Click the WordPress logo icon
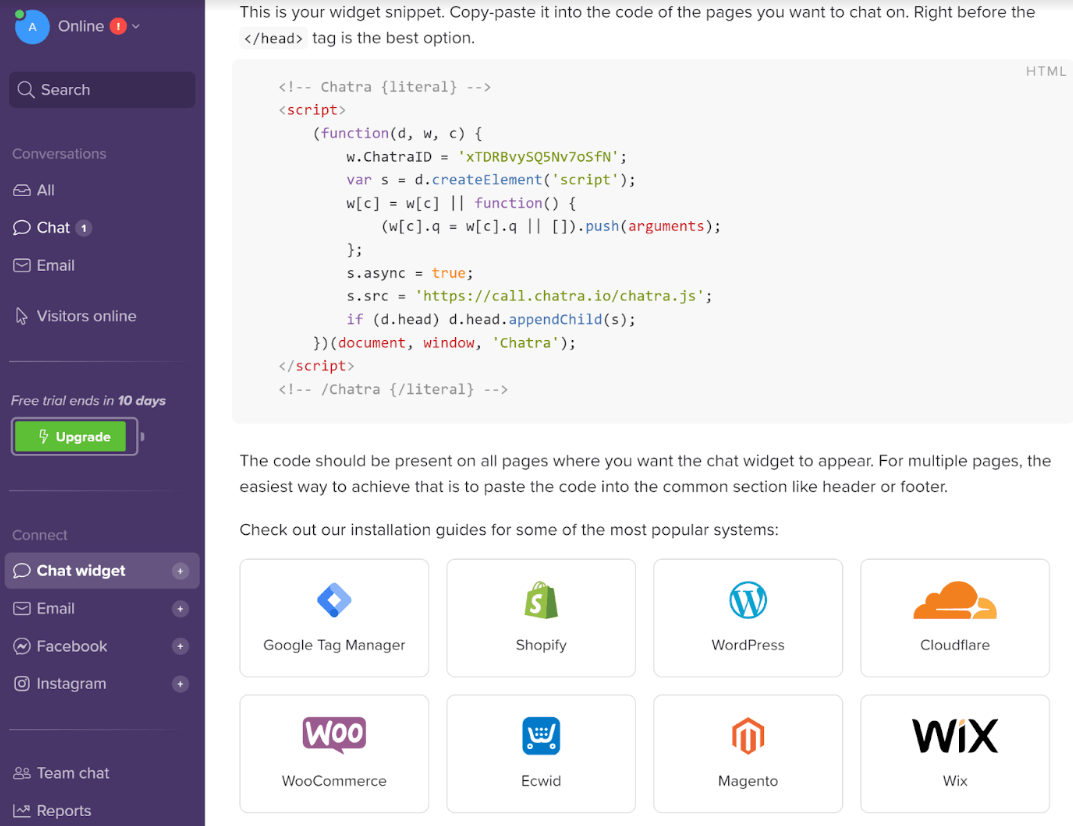1073x826 pixels. (x=748, y=600)
